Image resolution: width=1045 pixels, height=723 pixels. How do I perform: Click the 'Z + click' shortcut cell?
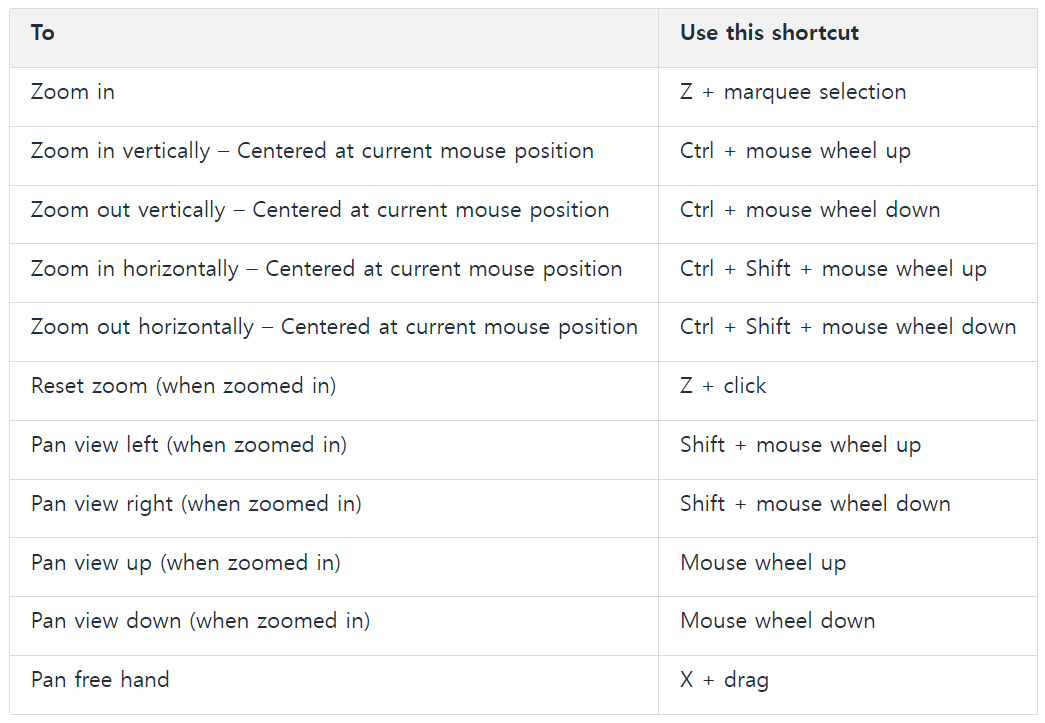723,386
